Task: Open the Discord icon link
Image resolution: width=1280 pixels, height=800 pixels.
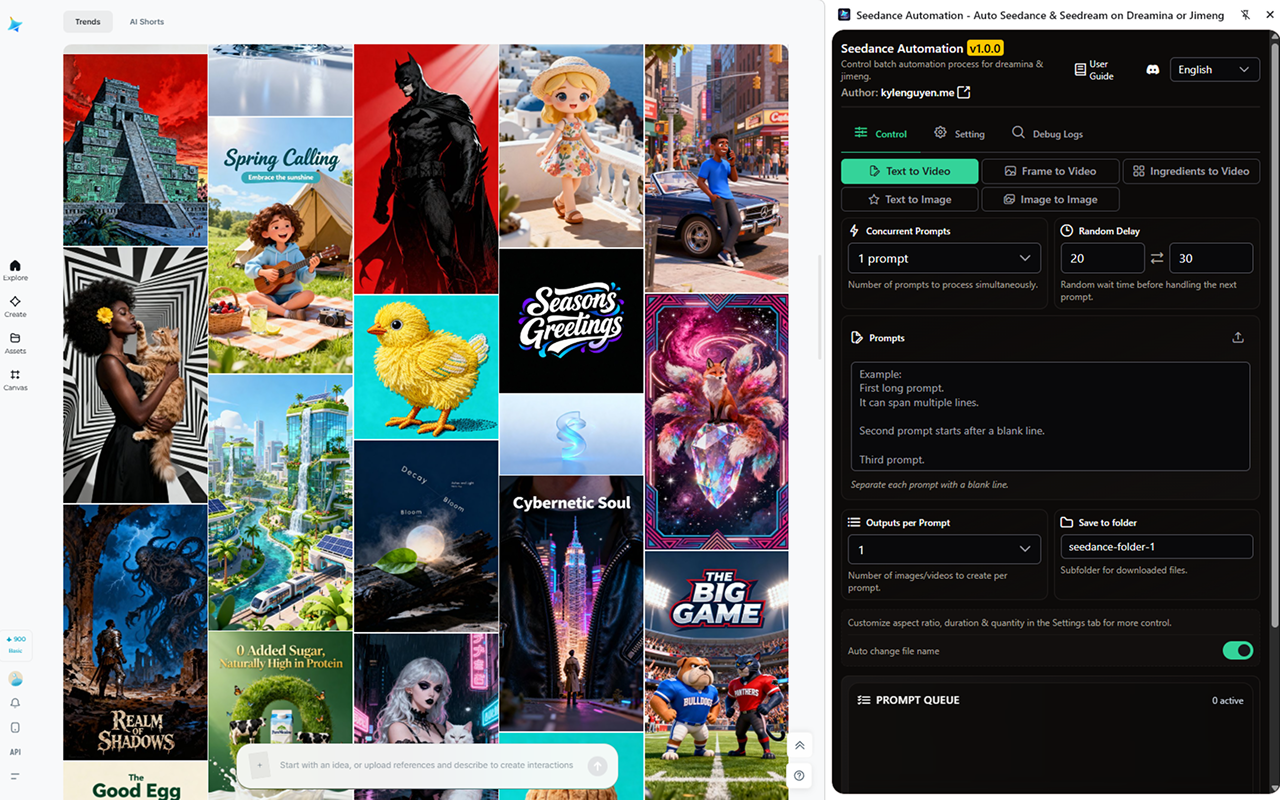Action: tap(1152, 70)
